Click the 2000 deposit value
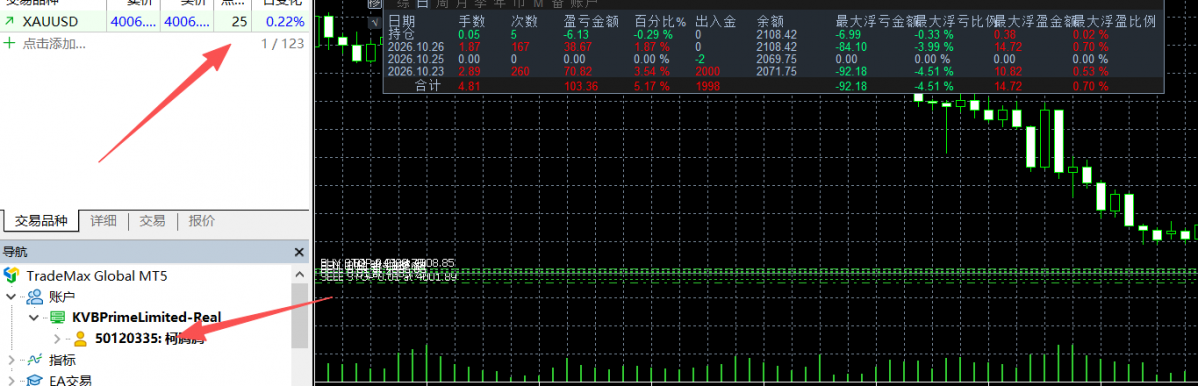The width and height of the screenshot is (1198, 386). pos(708,71)
